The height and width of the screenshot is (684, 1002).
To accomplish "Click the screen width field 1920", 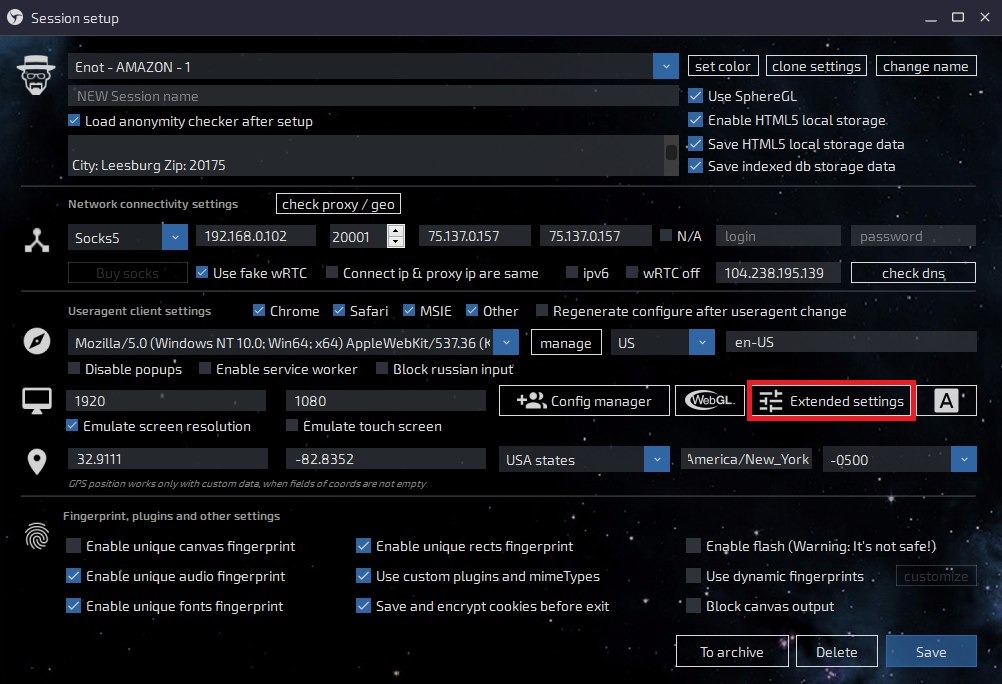I will pyautogui.click(x=166, y=401).
